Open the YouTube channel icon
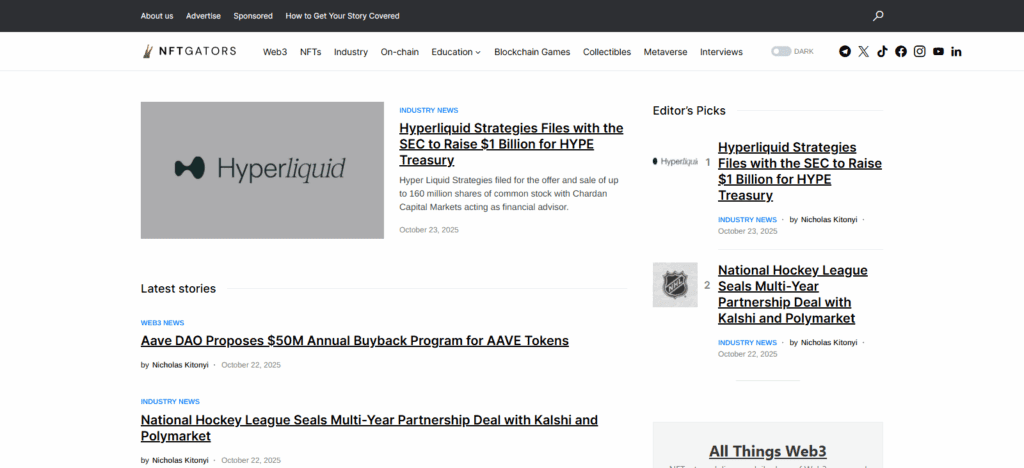Viewport: 1024px width, 468px height. (x=938, y=52)
